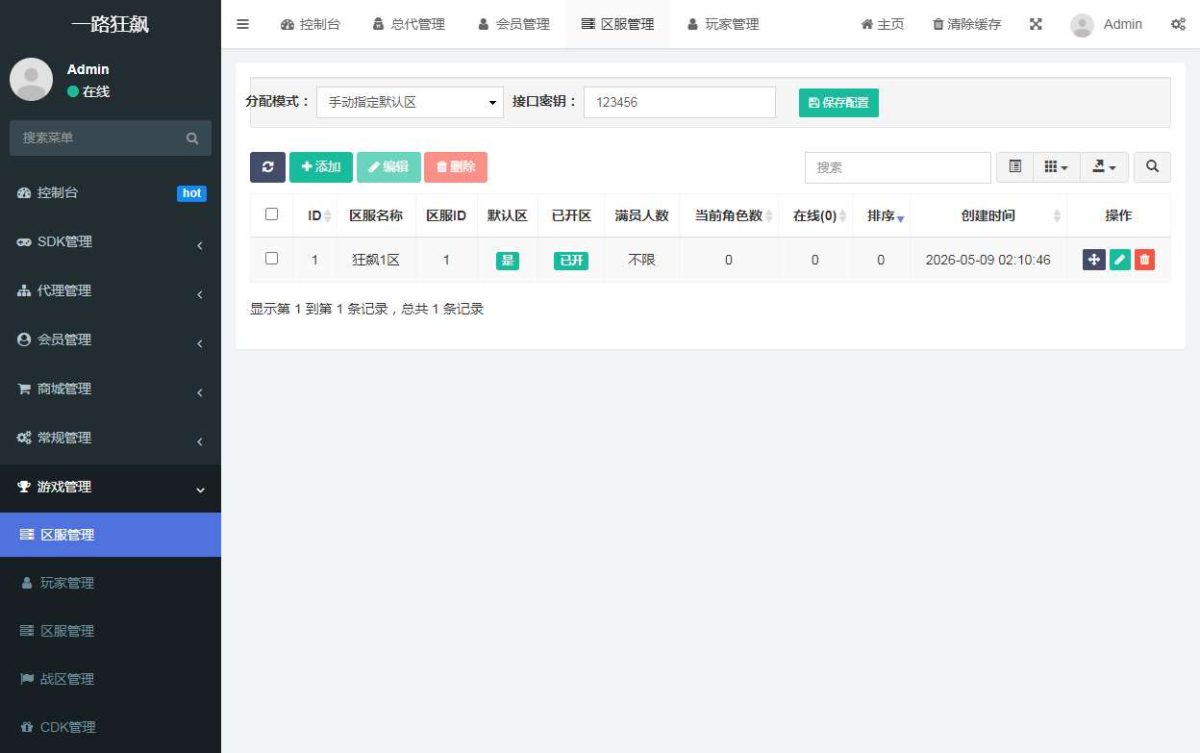Image resolution: width=1200 pixels, height=753 pixels.
Task: Toggle the 已开区 已开 badge
Action: [x=571, y=261]
